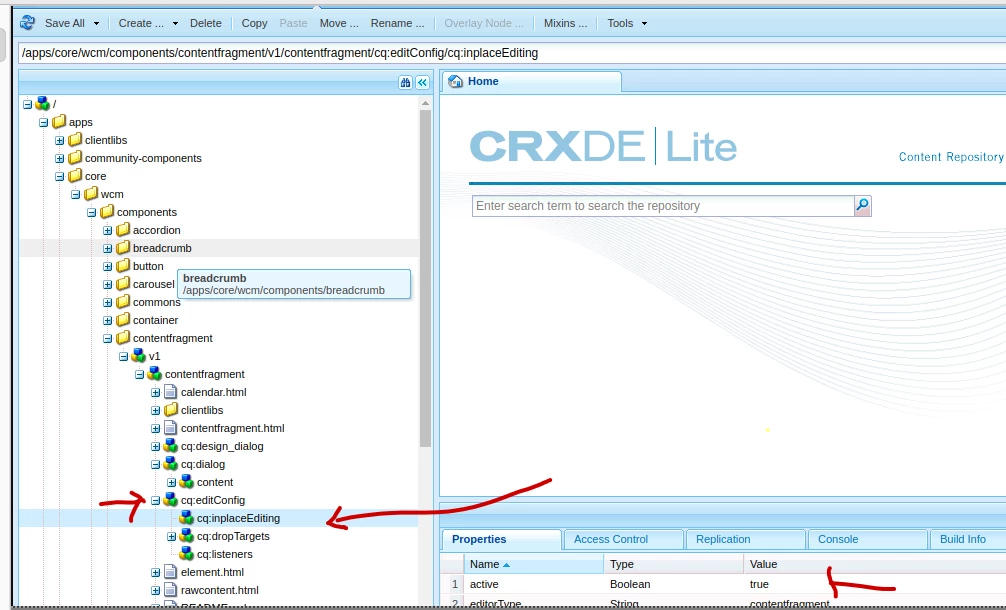Switch to the Home tab
The width and height of the screenshot is (1006, 610).
point(531,81)
